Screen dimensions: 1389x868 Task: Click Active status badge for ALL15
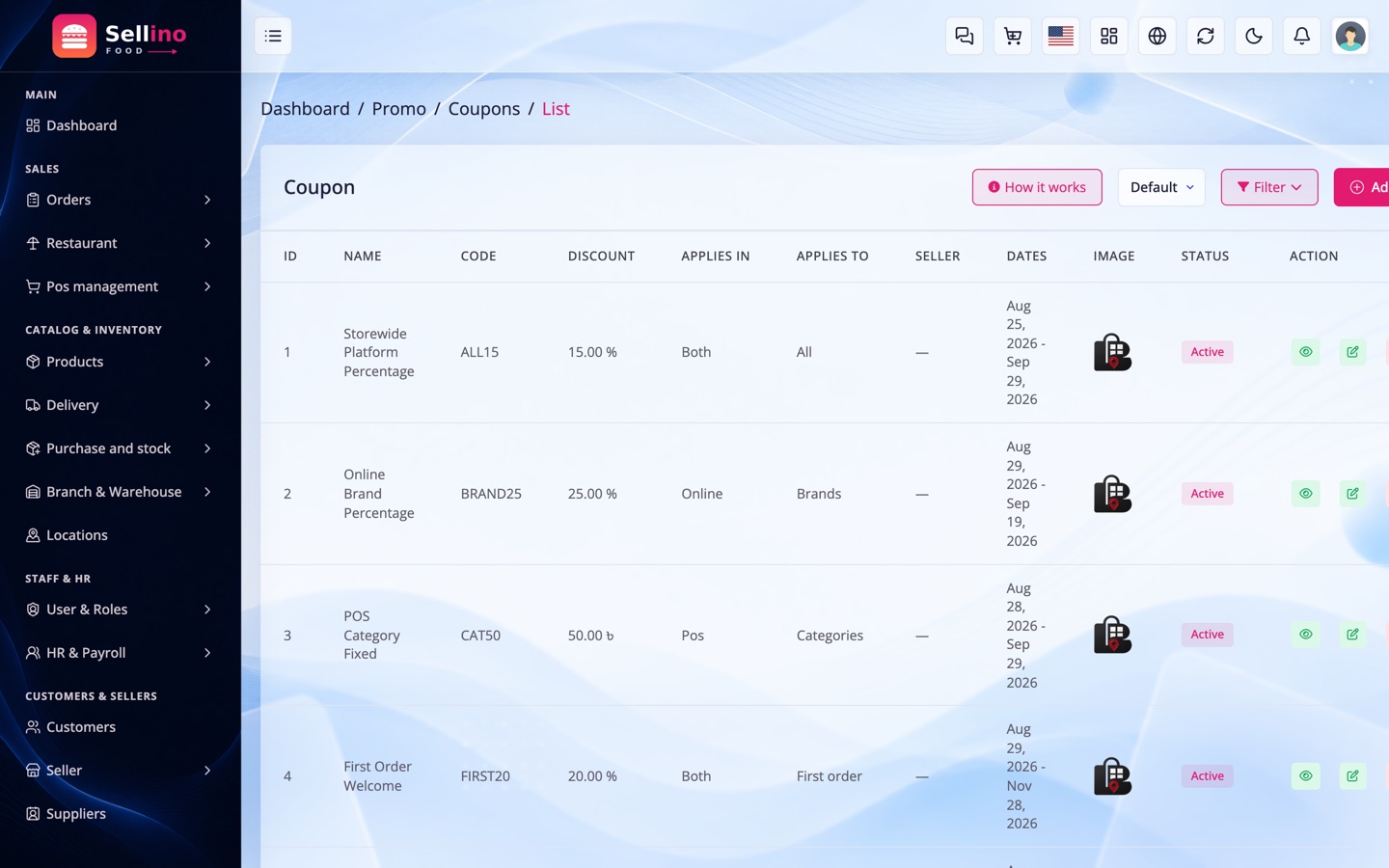[x=1207, y=352]
